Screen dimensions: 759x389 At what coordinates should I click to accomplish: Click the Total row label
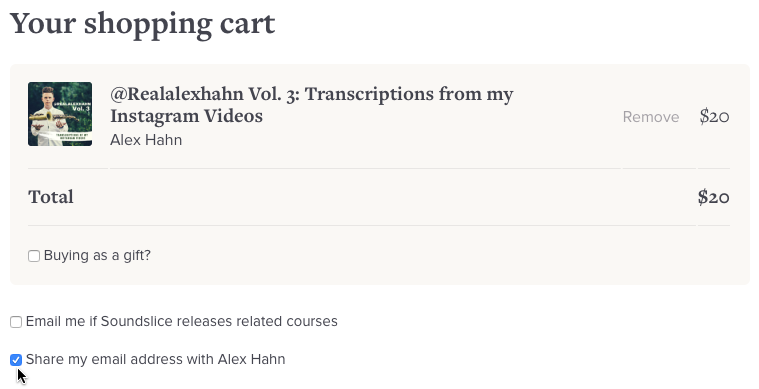coord(51,197)
